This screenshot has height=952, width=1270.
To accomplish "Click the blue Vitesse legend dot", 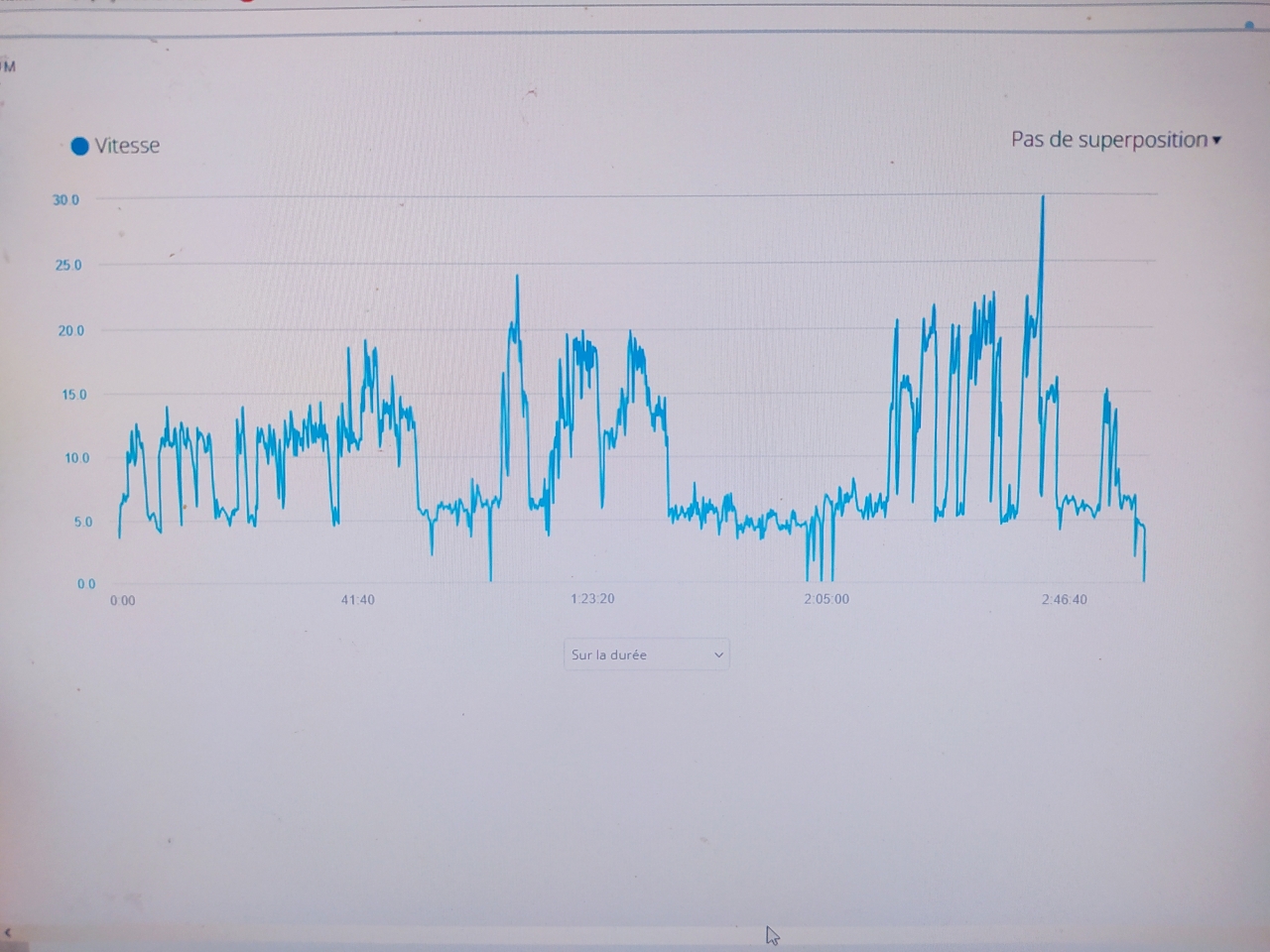I will click(x=80, y=147).
